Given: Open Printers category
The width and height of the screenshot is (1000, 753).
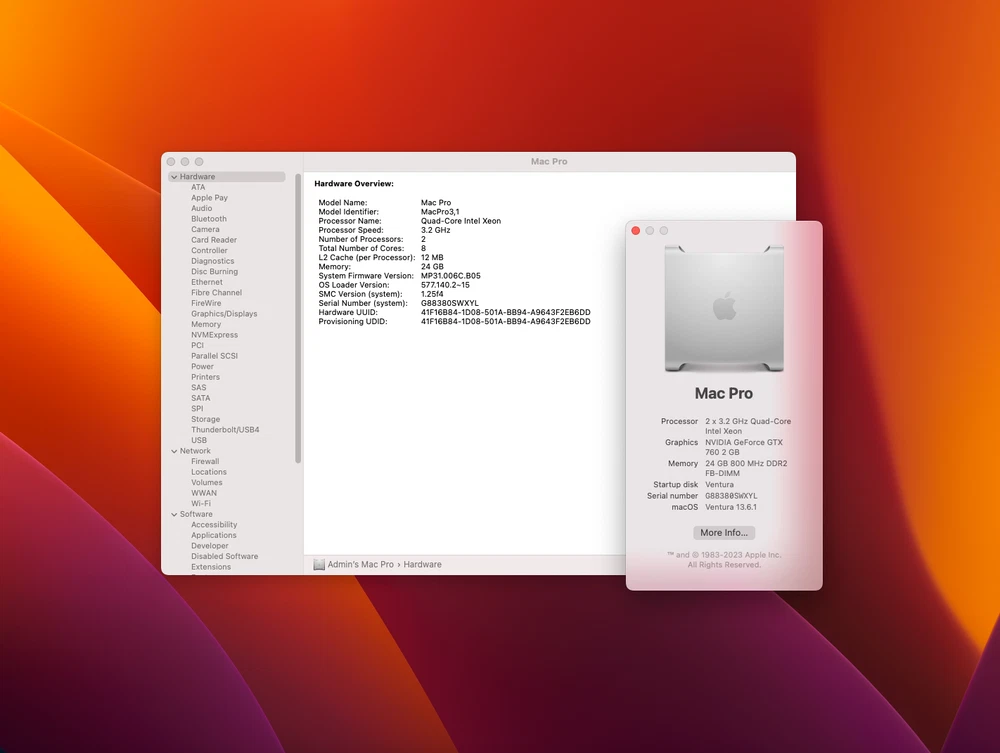Looking at the screenshot, I should [205, 376].
